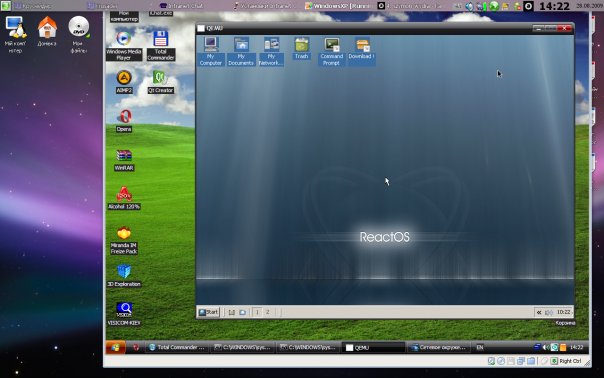Image resolution: width=604 pixels, height=378 pixels.
Task: Launch AIMP2 desktop icon
Action: click(124, 82)
